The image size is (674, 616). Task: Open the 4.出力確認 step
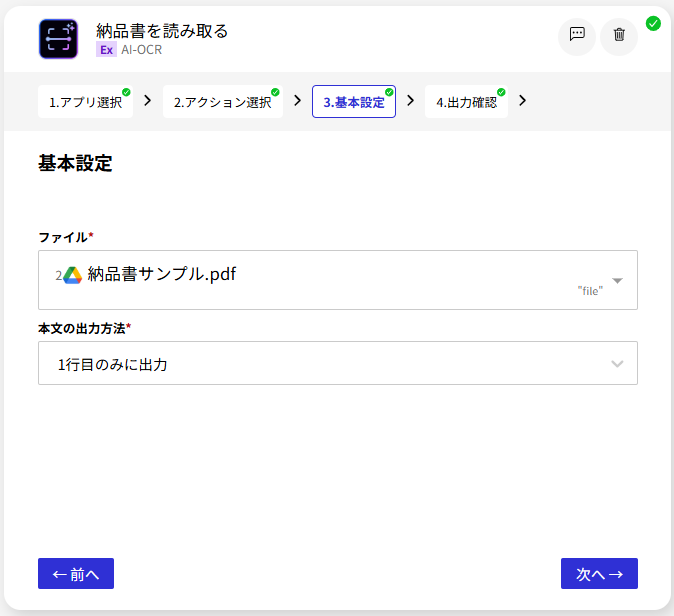click(466, 102)
